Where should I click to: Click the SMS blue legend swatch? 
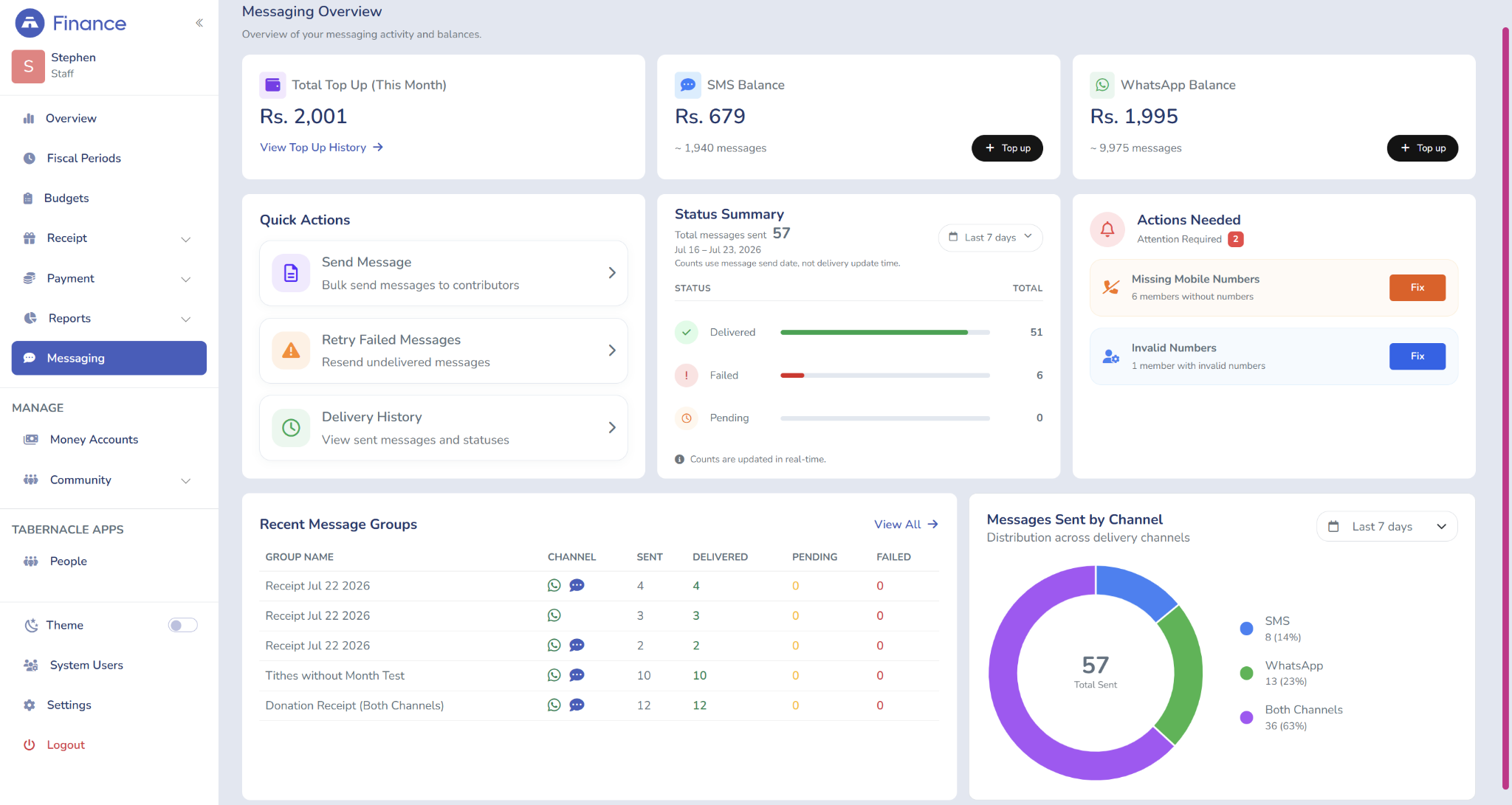point(1246,629)
